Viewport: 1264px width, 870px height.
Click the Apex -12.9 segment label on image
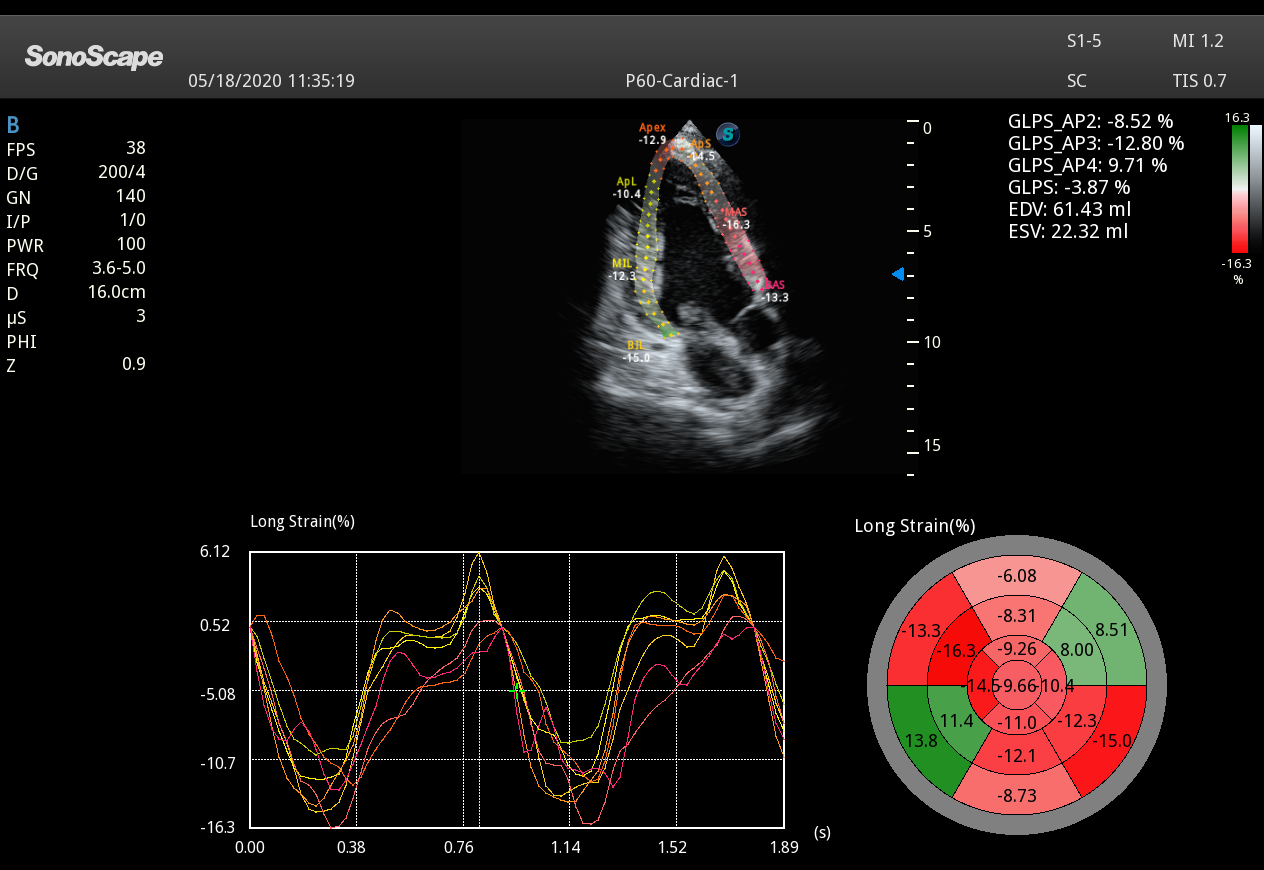(x=653, y=134)
